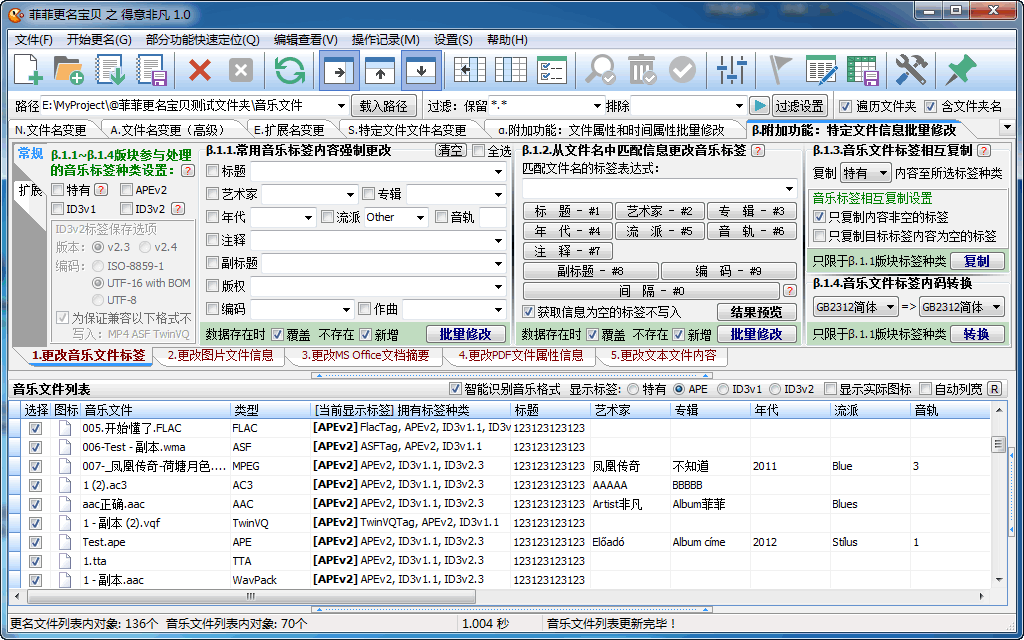Click the 载入路径 button
Screen dimensions: 1024x640
(383, 106)
